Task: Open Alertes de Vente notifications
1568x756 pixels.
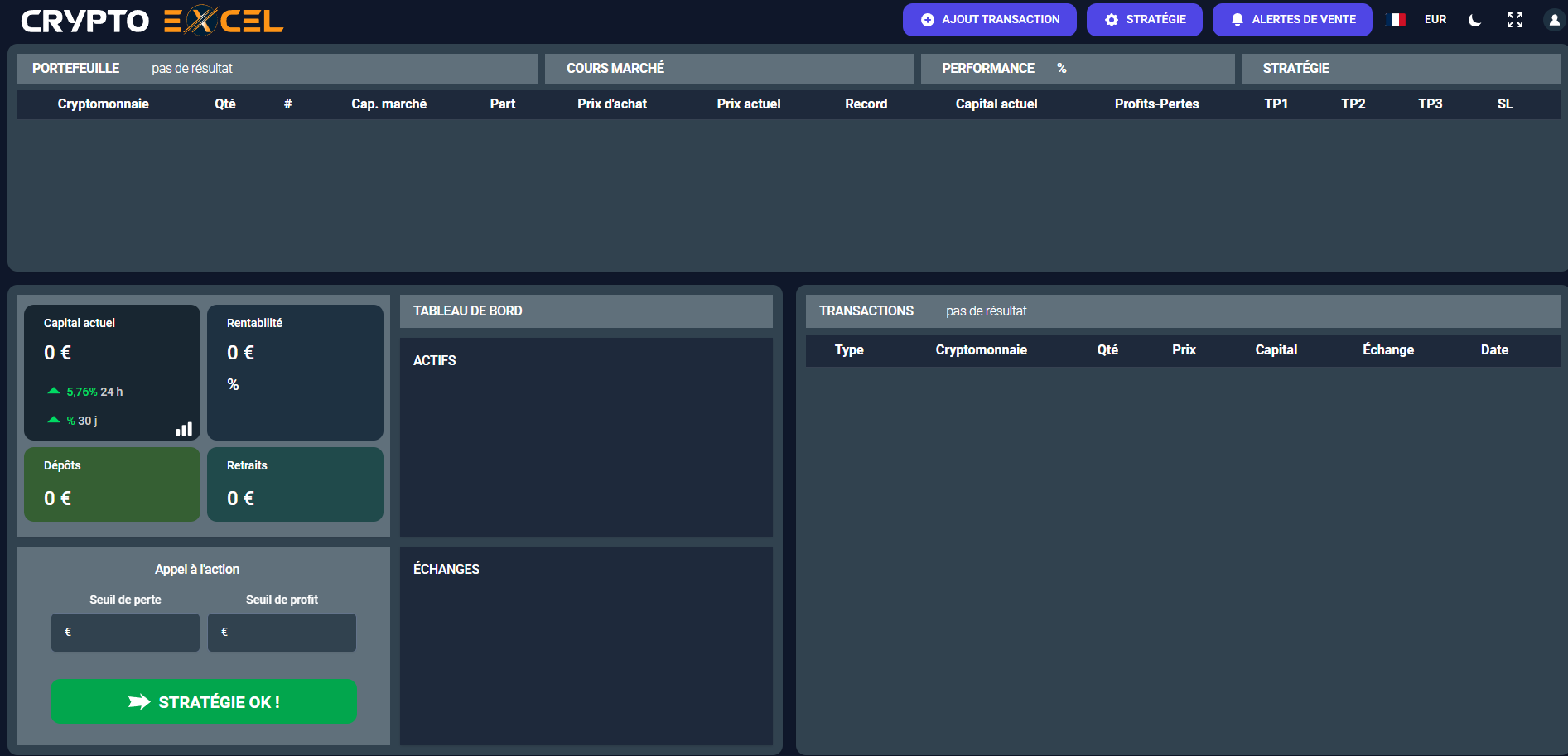Action: pos(1291,20)
